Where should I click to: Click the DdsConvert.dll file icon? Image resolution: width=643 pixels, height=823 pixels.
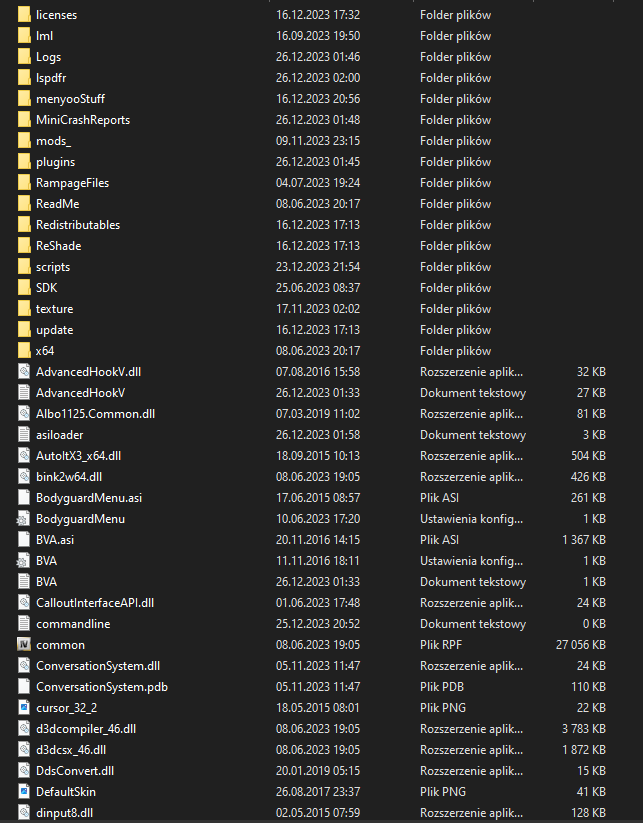pos(24,771)
